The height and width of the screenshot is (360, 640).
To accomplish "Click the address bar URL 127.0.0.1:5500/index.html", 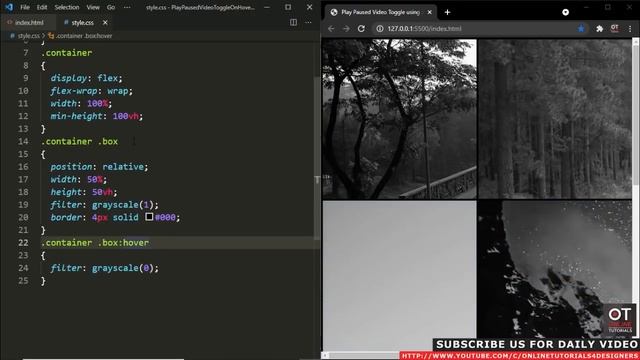I will [x=424, y=29].
